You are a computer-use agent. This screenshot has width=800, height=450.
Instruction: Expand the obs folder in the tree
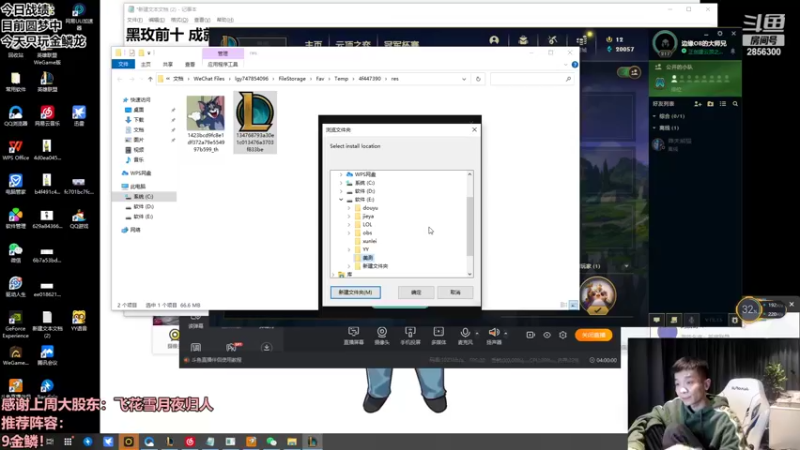click(349, 233)
